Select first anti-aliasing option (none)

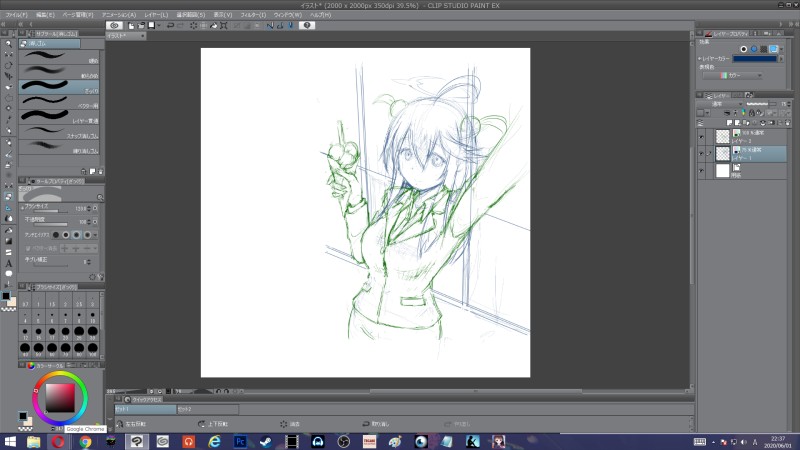tap(56, 235)
